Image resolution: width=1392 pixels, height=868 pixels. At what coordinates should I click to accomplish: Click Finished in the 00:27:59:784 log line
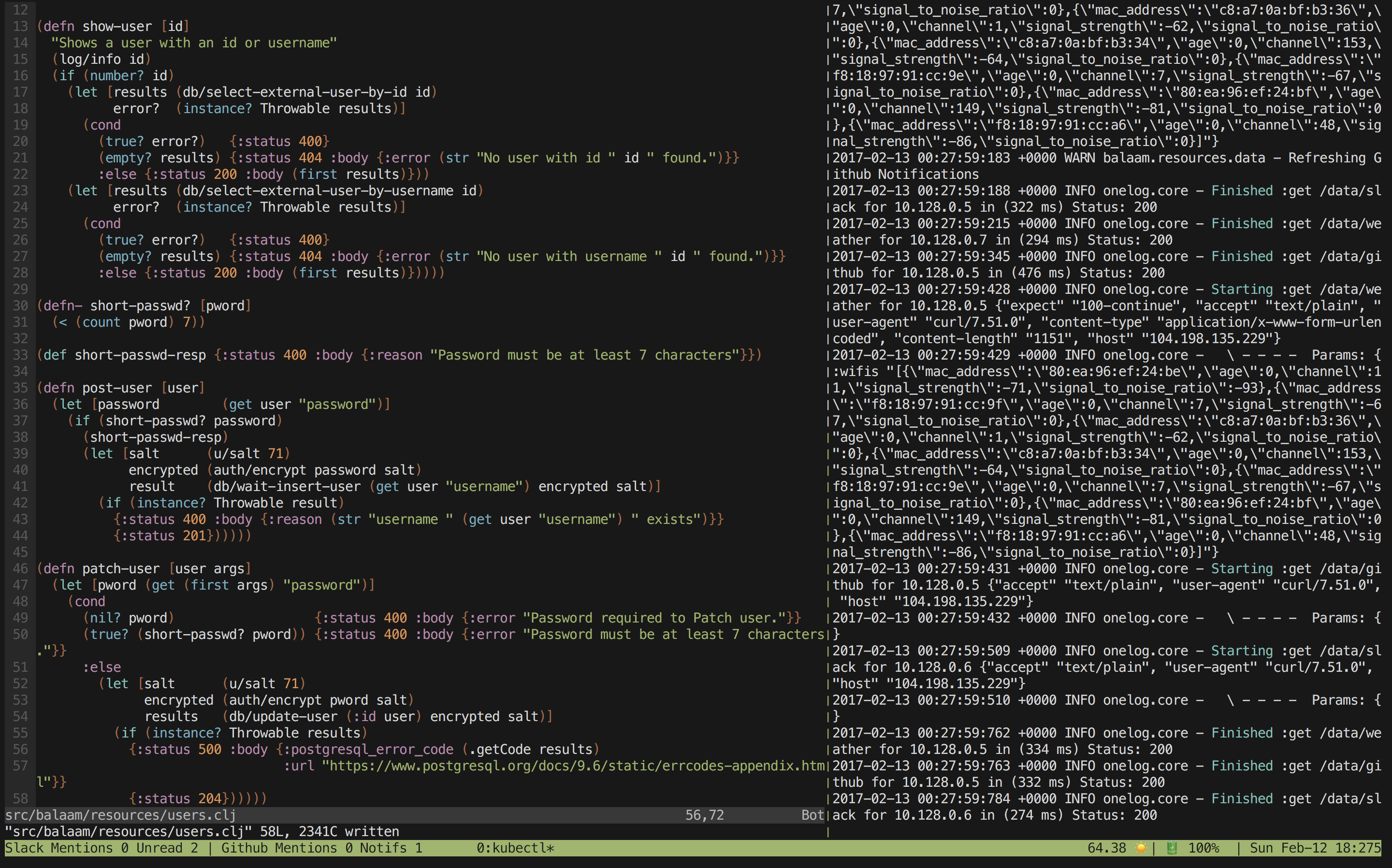coord(1242,798)
